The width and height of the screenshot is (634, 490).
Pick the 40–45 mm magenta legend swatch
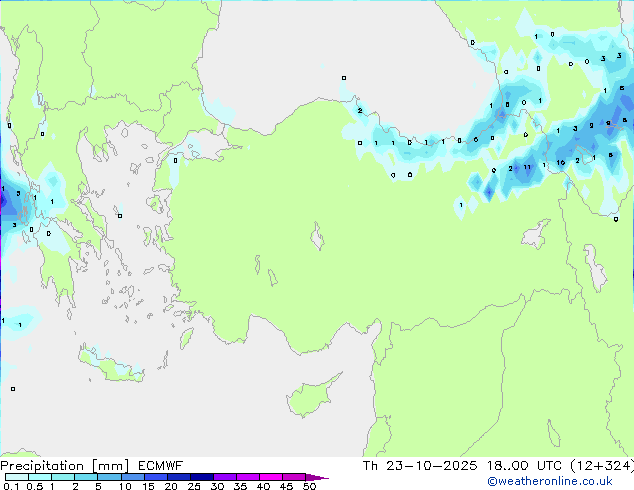point(271,477)
